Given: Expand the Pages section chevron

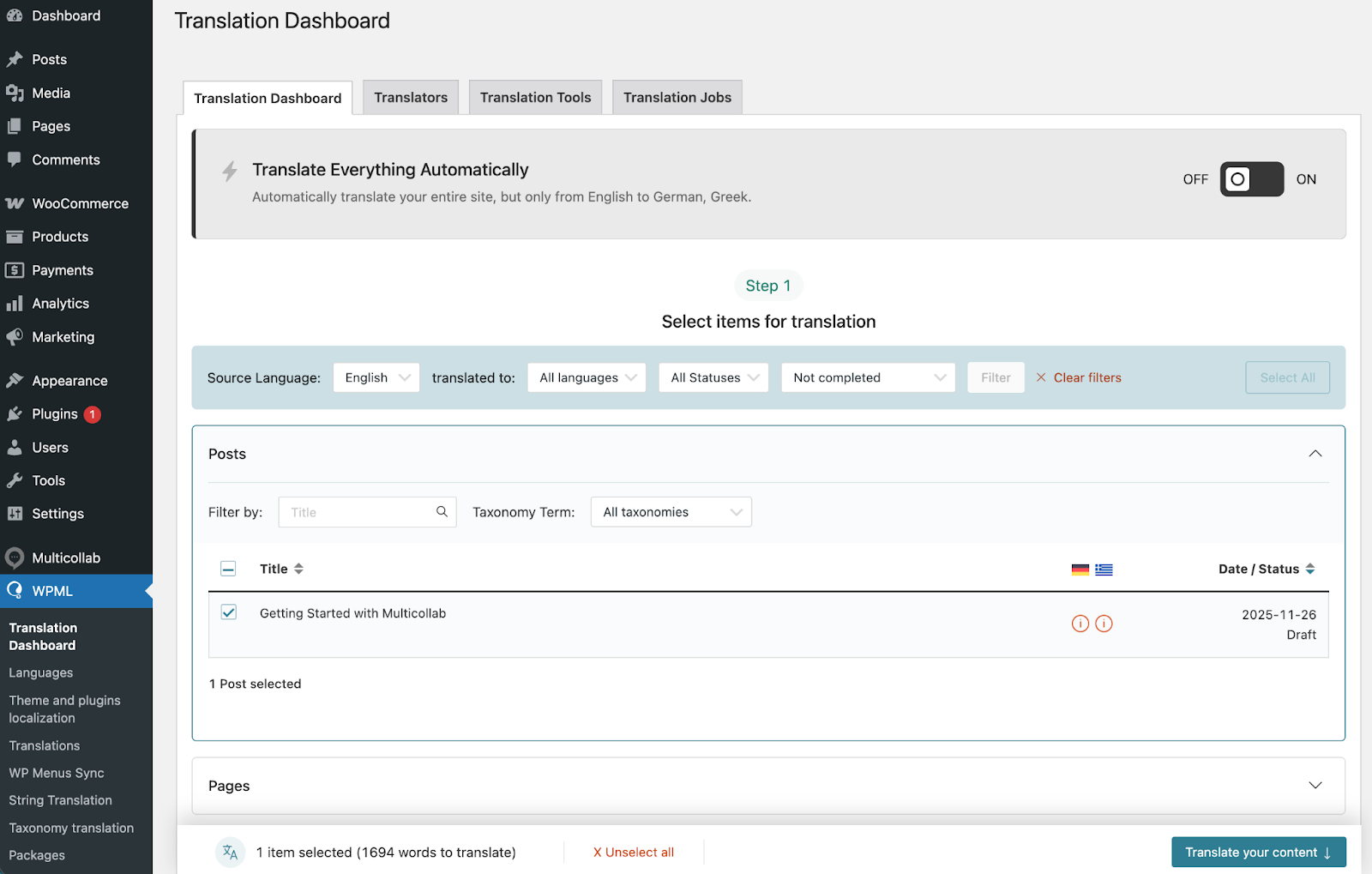Looking at the screenshot, I should point(1315,786).
